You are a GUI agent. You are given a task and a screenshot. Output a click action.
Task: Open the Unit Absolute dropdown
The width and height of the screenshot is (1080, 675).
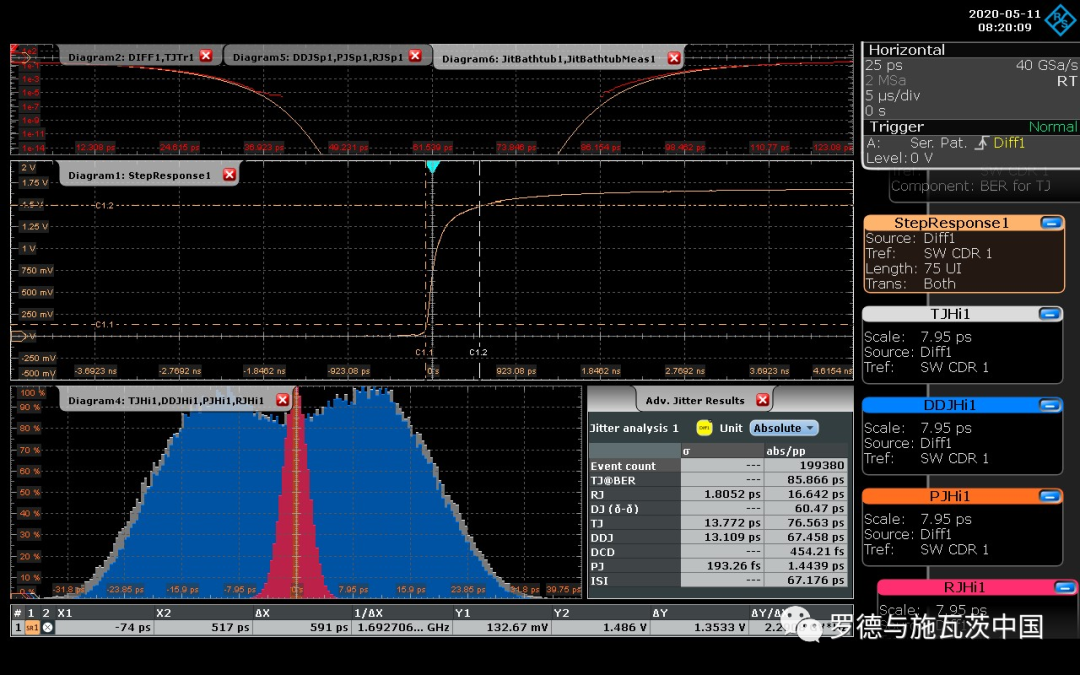point(783,428)
